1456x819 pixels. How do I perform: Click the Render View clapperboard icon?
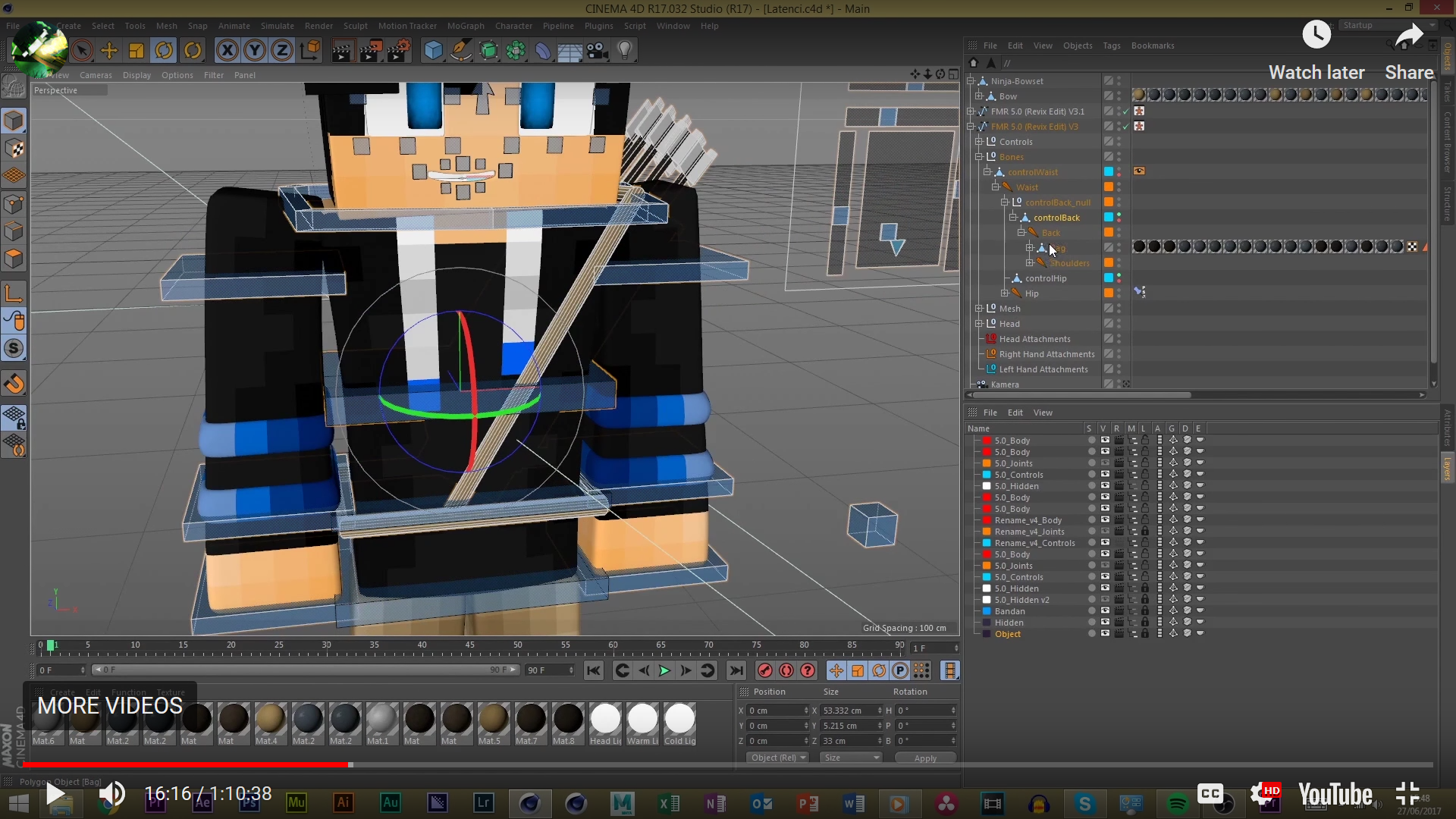pyautogui.click(x=343, y=51)
